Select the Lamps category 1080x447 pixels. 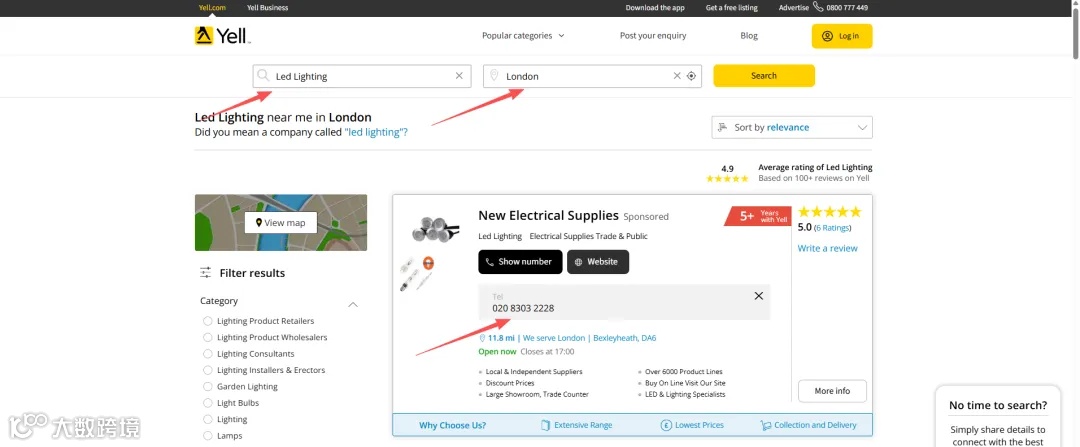click(208, 436)
